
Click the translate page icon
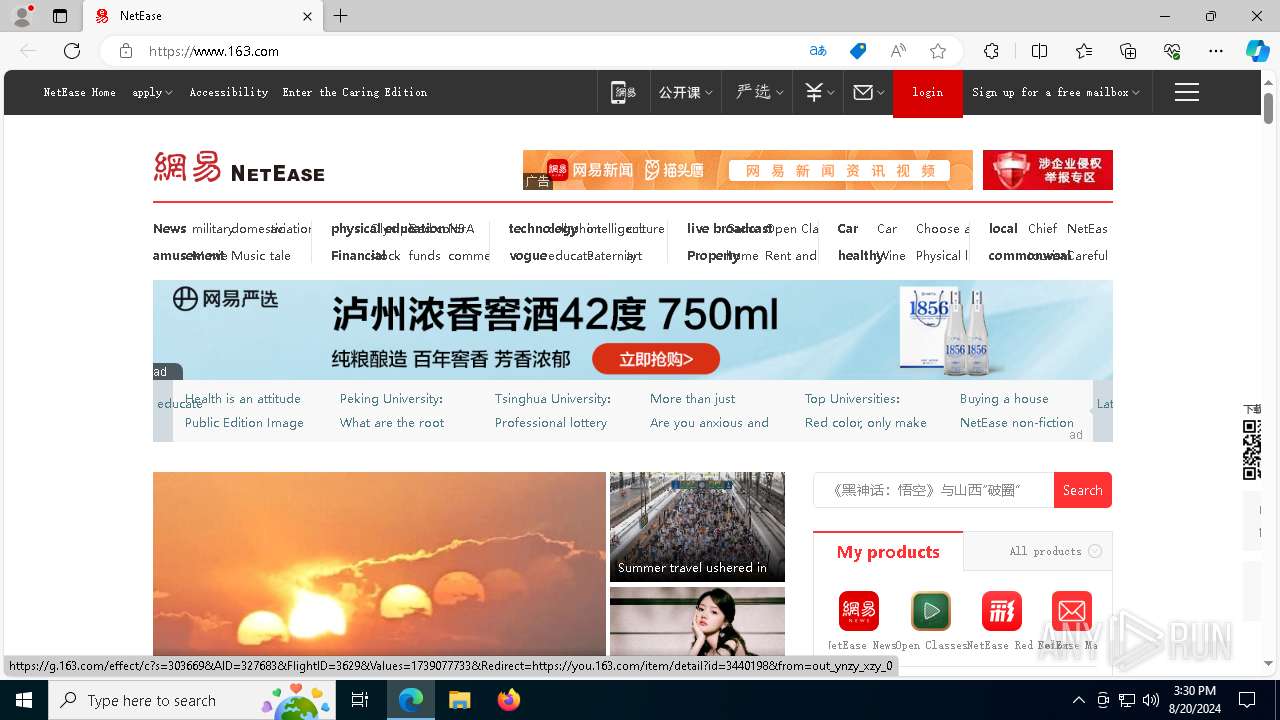(818, 51)
